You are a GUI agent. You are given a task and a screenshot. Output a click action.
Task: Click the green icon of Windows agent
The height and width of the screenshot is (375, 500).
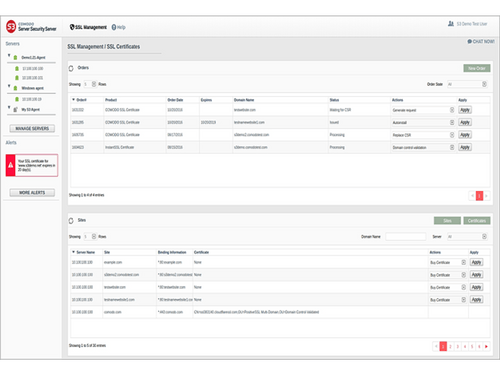(x=15, y=88)
